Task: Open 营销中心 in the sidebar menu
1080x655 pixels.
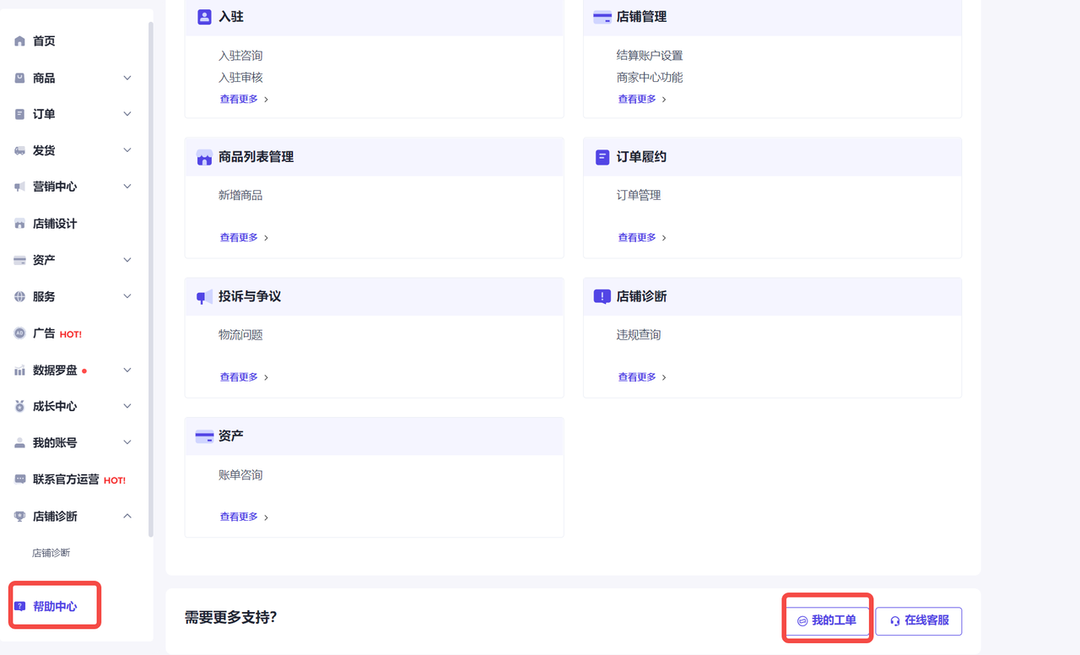Action: point(54,187)
